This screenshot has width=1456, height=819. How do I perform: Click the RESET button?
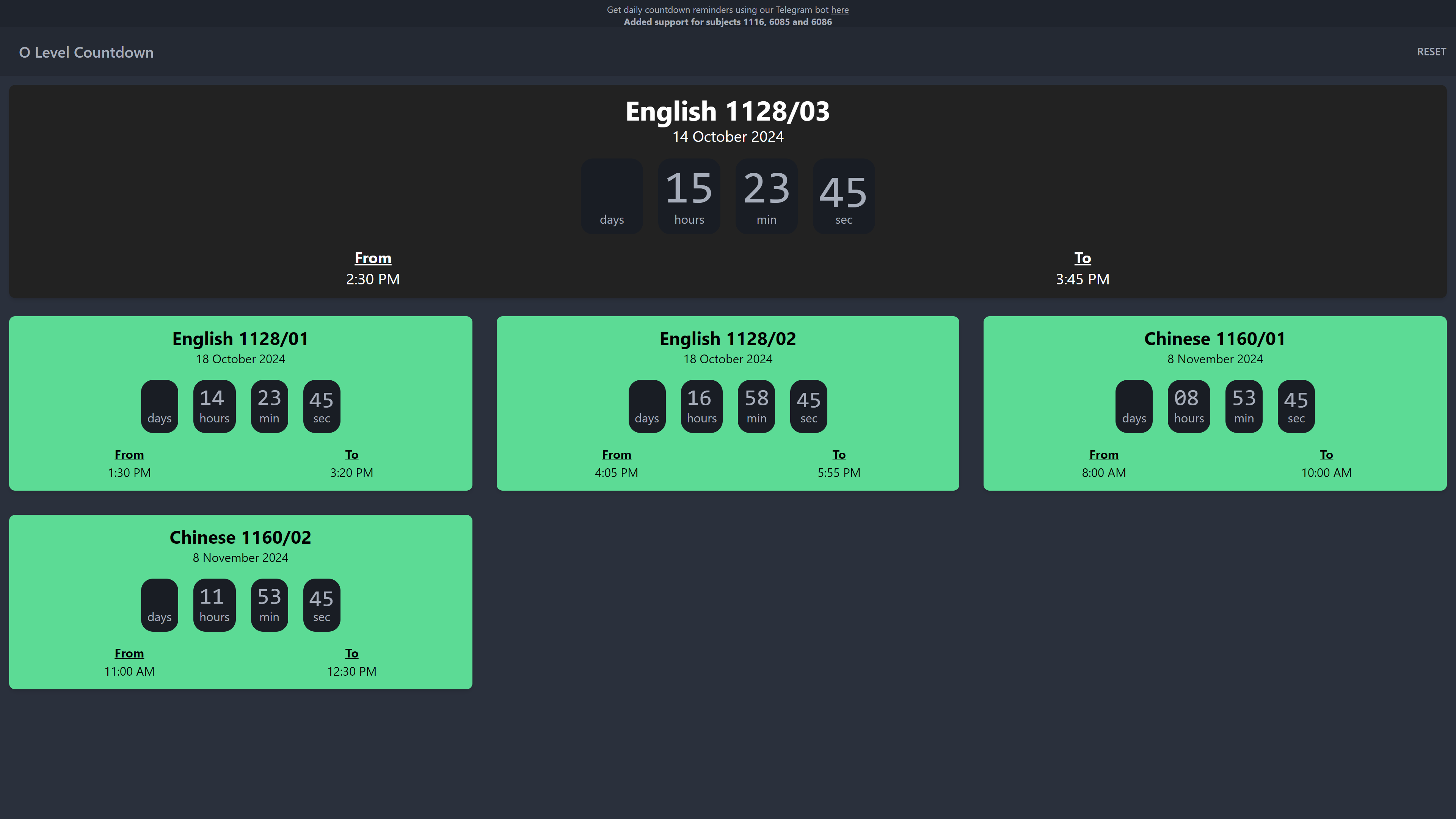click(1431, 52)
